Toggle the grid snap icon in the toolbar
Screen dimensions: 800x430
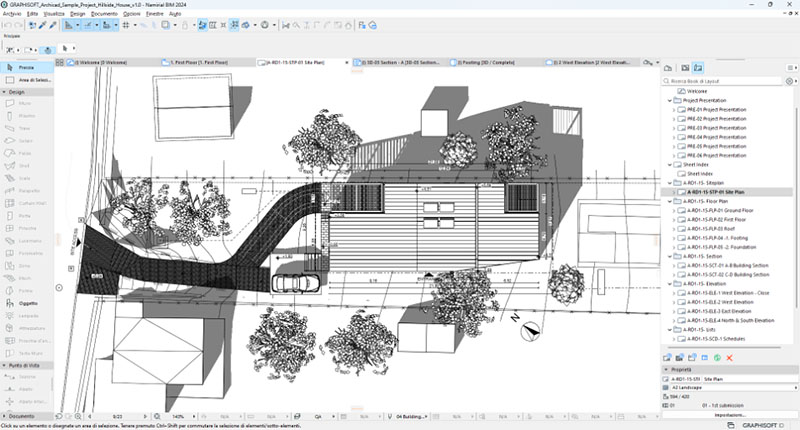click(x=127, y=24)
